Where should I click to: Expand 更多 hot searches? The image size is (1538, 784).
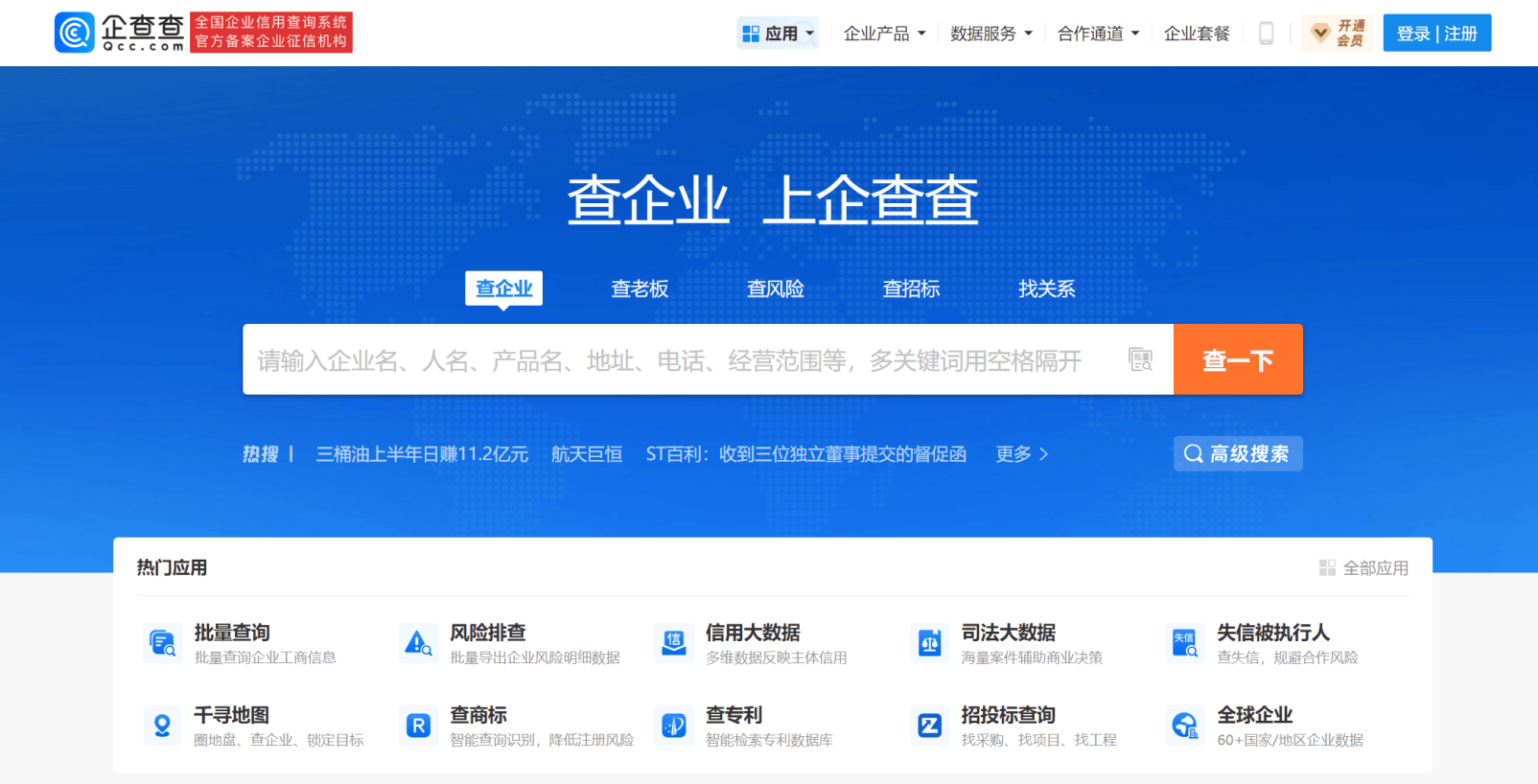[1022, 453]
